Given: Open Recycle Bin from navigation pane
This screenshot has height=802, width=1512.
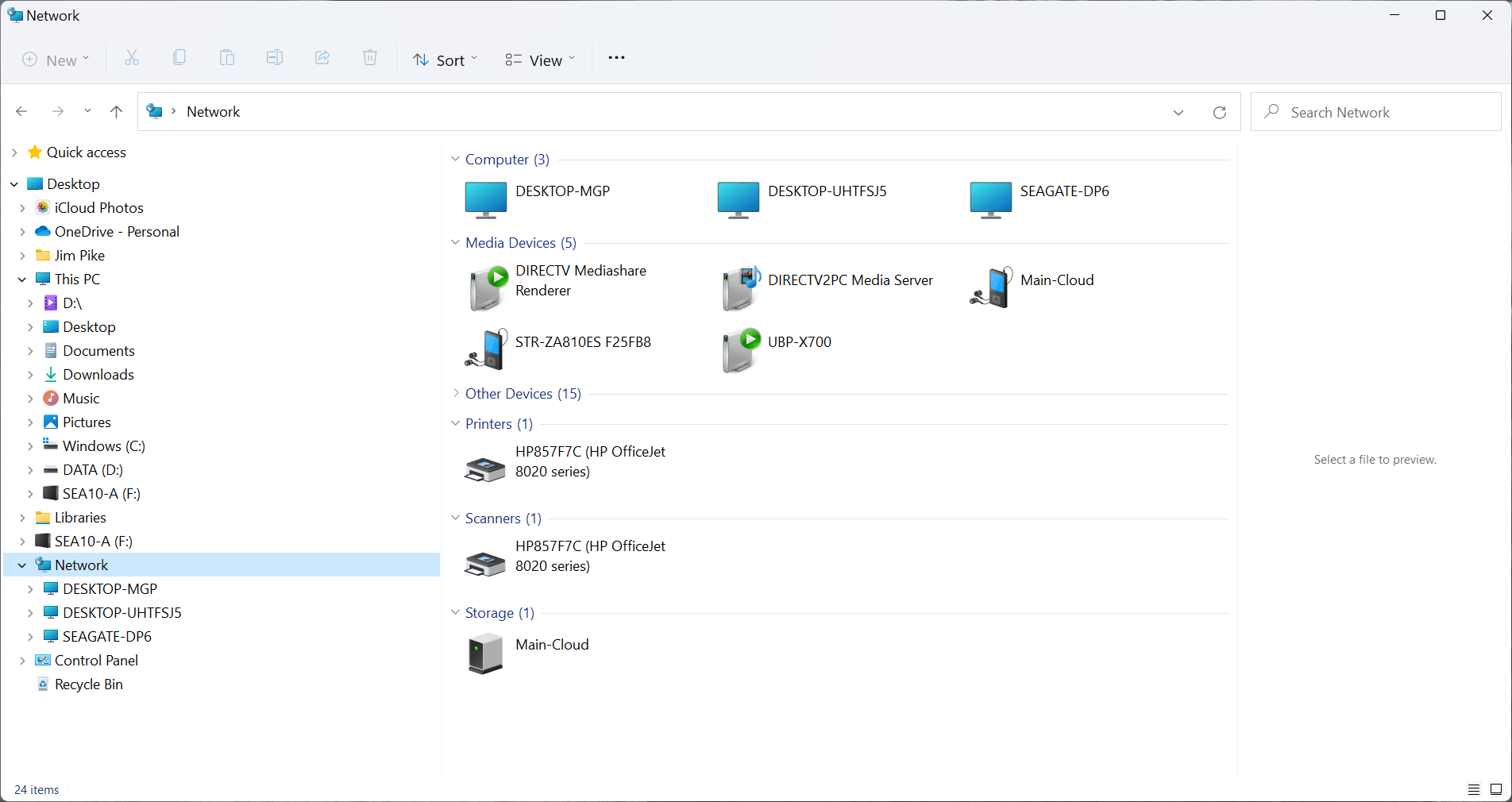Looking at the screenshot, I should [x=89, y=684].
